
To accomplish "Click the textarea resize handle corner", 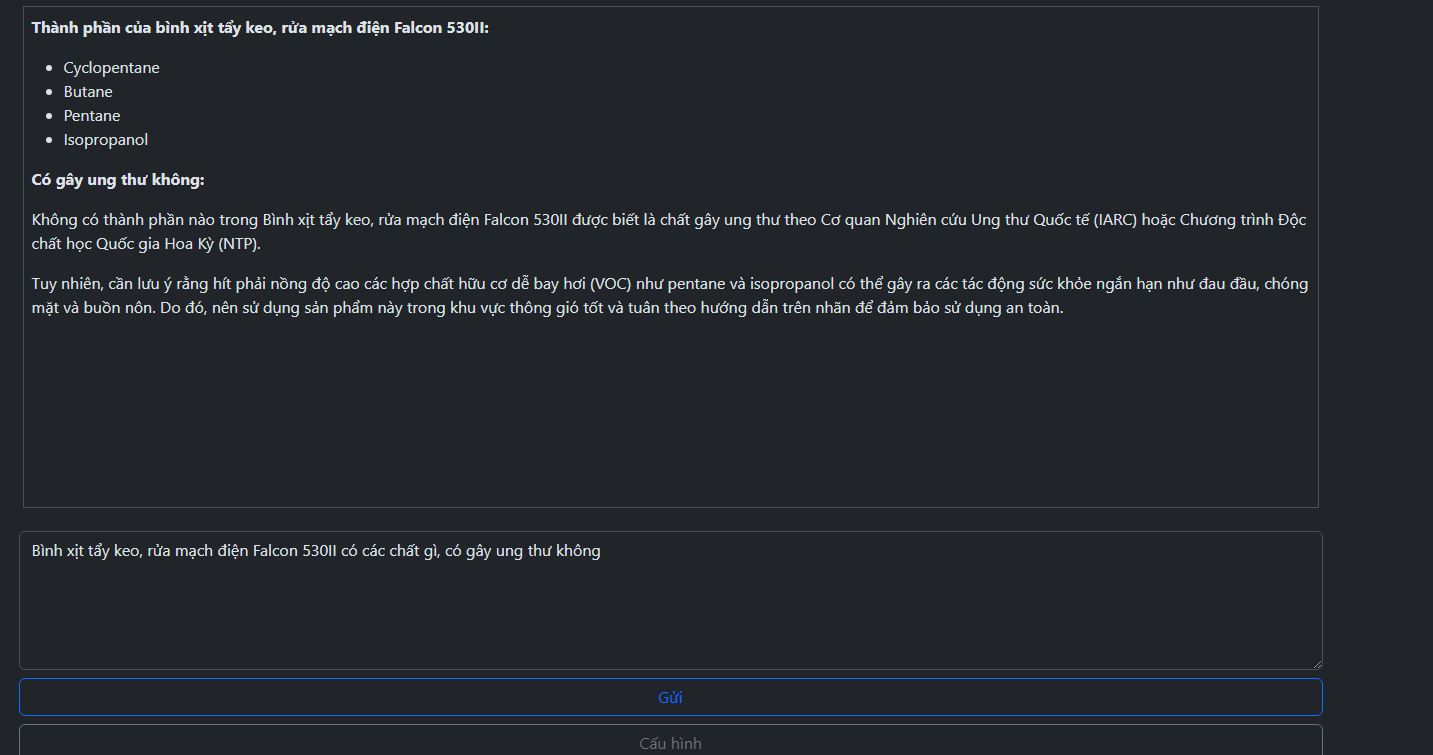I will coord(1317,664).
